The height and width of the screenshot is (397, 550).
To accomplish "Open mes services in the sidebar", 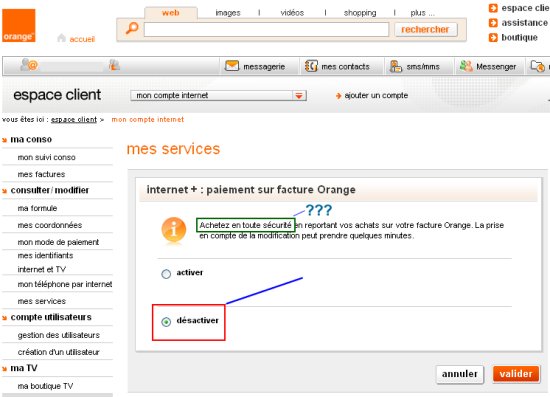I will (41, 301).
